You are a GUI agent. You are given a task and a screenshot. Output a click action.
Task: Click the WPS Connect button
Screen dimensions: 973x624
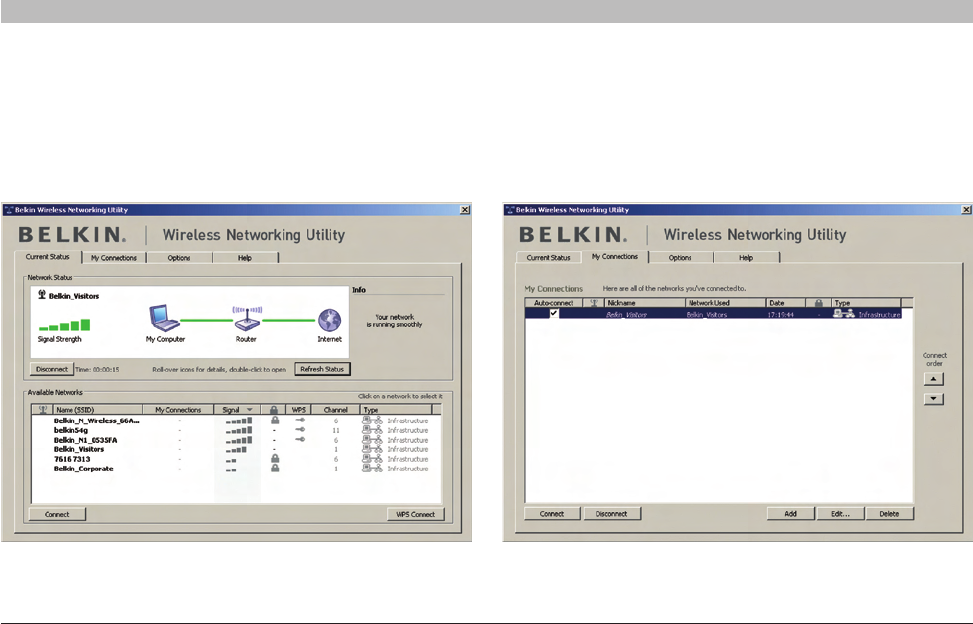click(416, 514)
